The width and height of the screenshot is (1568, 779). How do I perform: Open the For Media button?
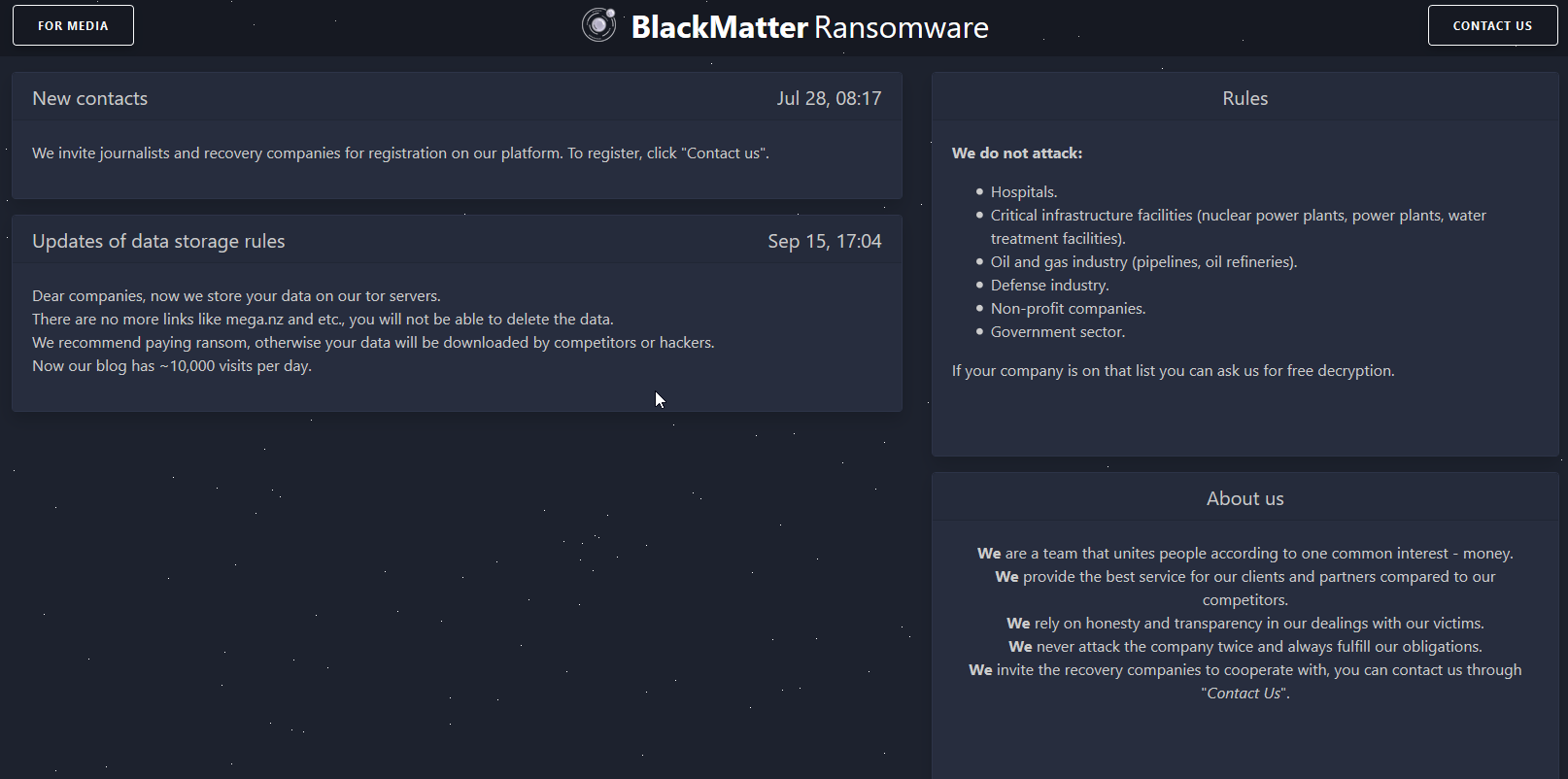73,26
